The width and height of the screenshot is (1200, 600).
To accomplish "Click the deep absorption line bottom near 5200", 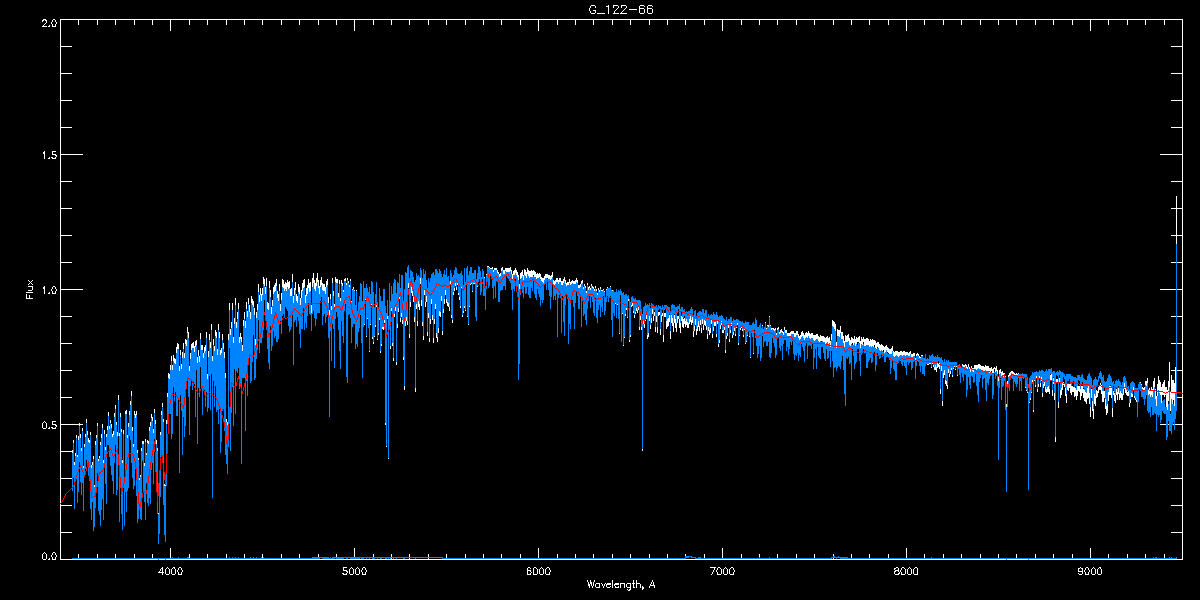I will pyautogui.click(x=388, y=456).
